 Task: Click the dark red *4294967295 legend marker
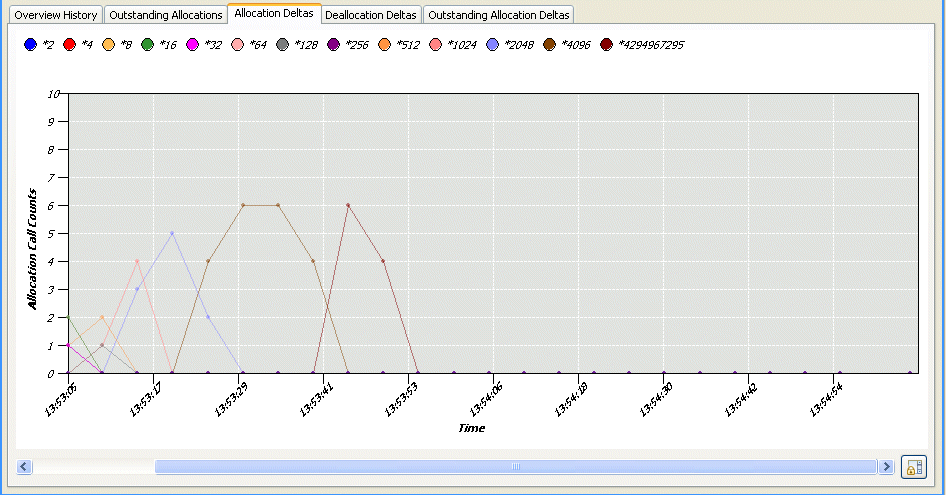(x=606, y=45)
